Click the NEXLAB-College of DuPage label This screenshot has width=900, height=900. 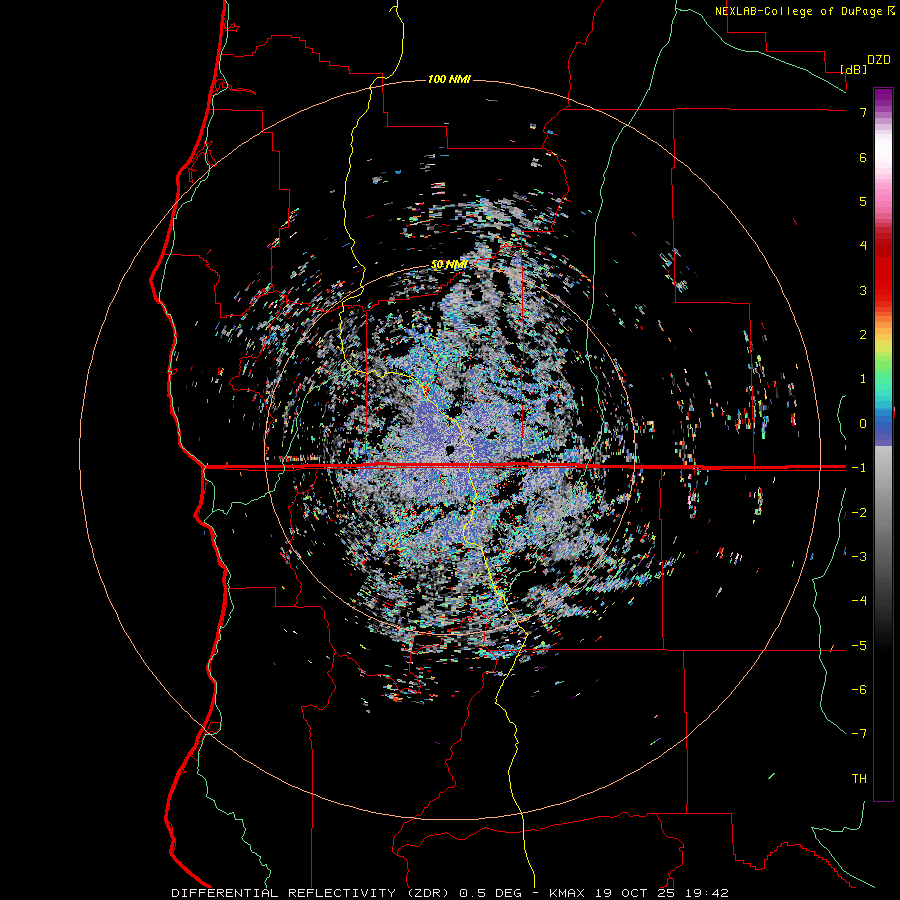coord(804,11)
